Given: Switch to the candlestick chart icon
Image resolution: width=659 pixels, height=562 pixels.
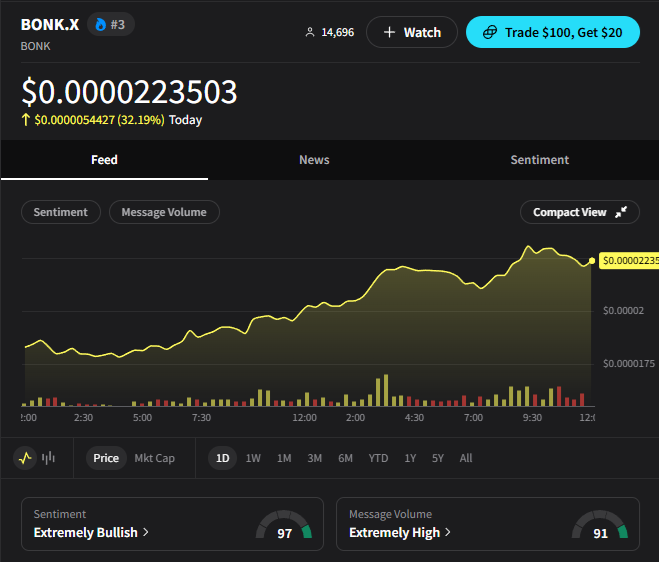Looking at the screenshot, I should [x=48, y=458].
